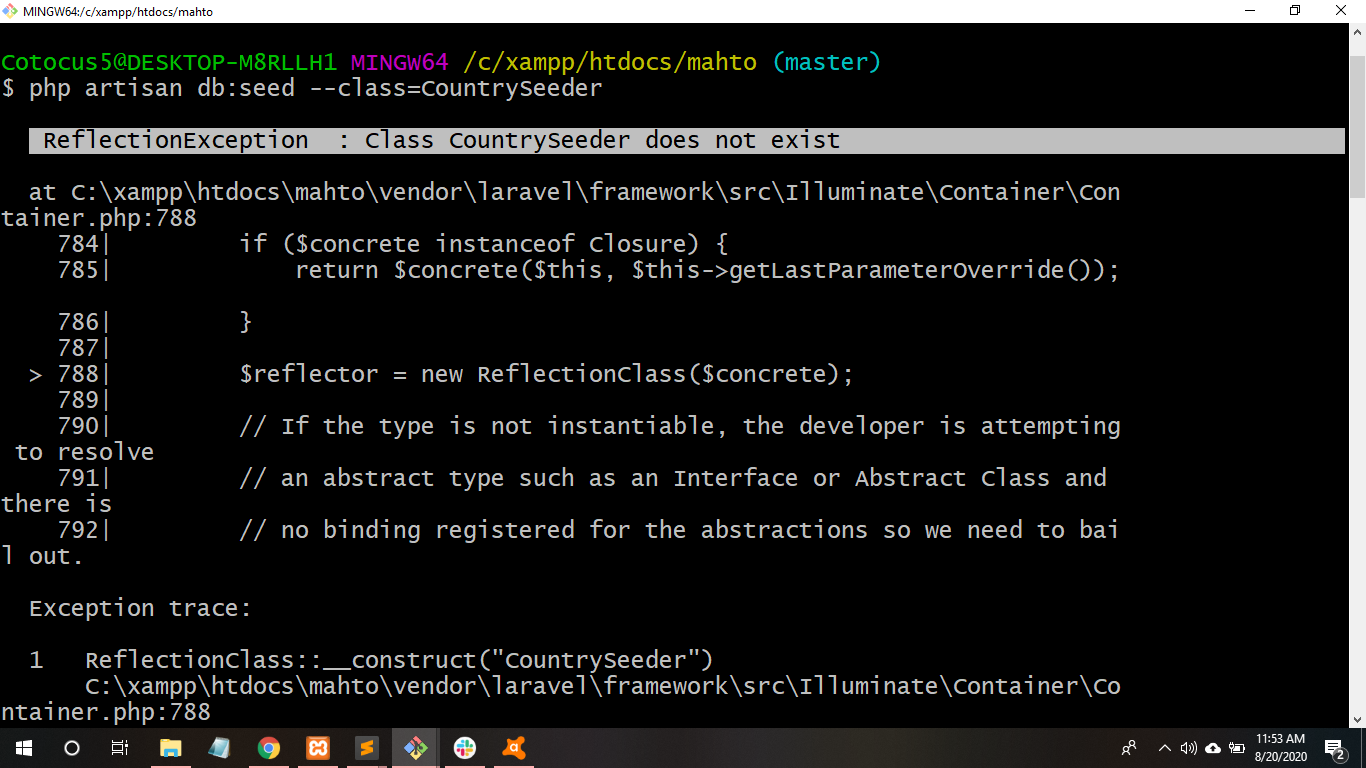Click the Git Bash icon in the title bar
This screenshot has height=768, width=1366.
click(10, 11)
